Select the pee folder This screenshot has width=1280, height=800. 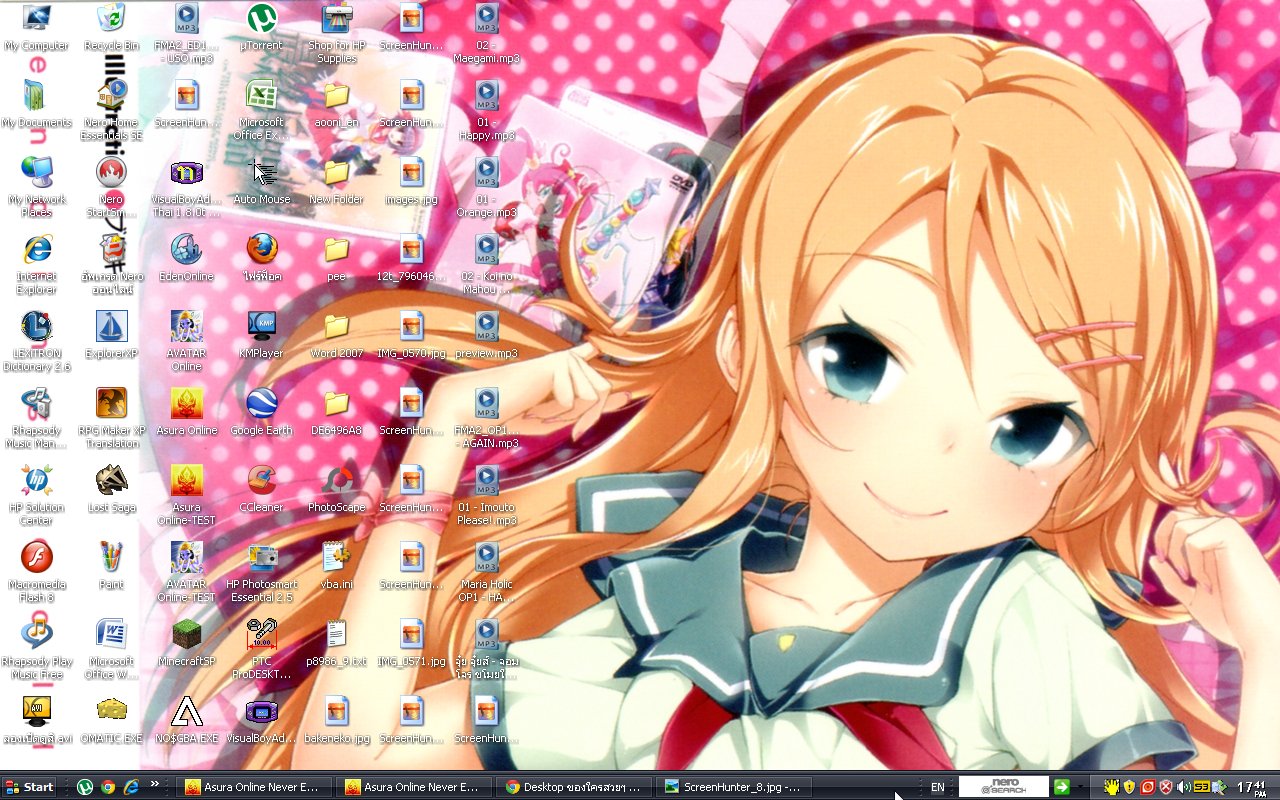click(x=336, y=258)
